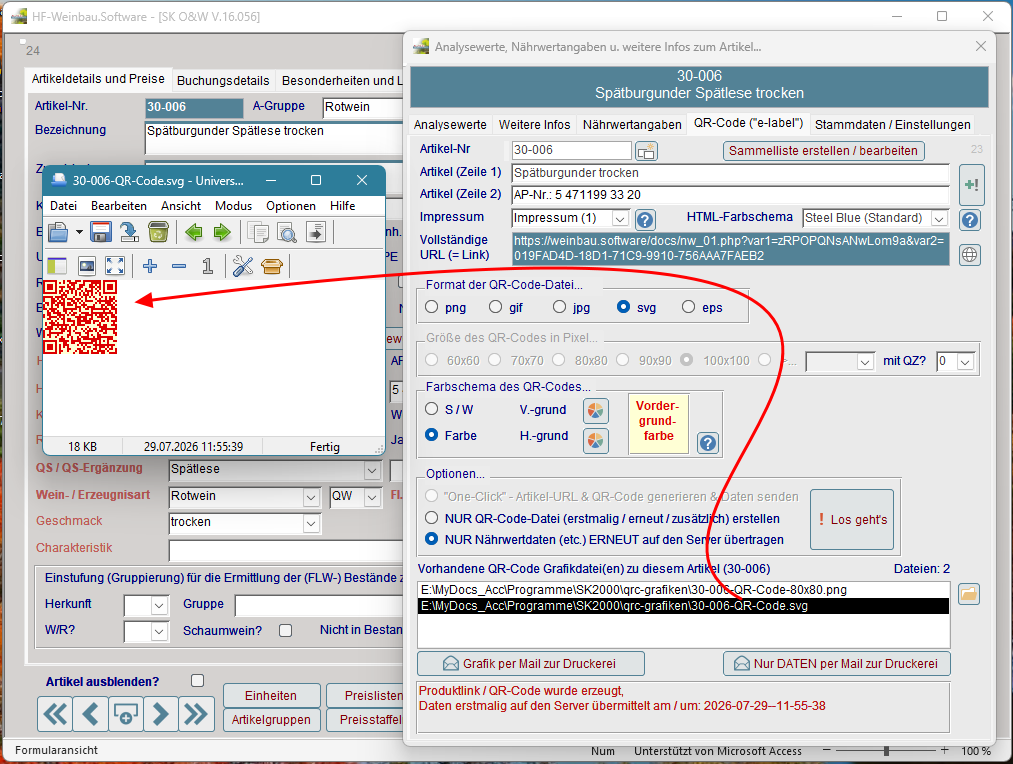Switch to Stammdaten / Einstellungen tab
This screenshot has width=1013, height=764.
click(x=893, y=125)
